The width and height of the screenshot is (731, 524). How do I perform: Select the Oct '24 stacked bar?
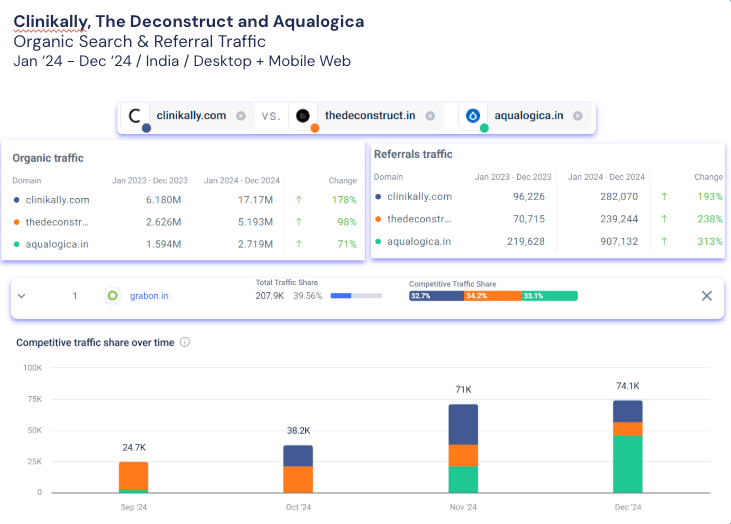click(x=298, y=469)
